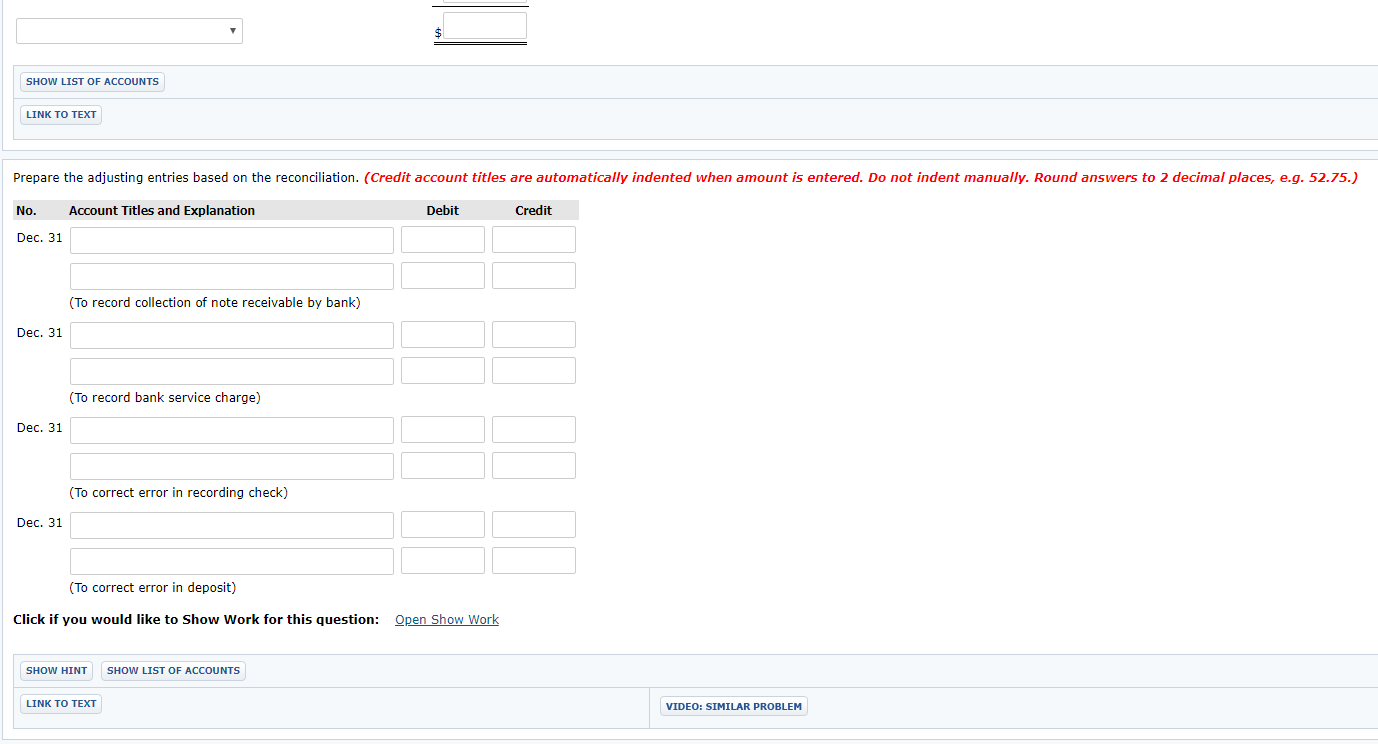Screen dimensions: 1378x744
Task: Click account title field above check error explanation
Action: pyautogui.click(x=232, y=466)
